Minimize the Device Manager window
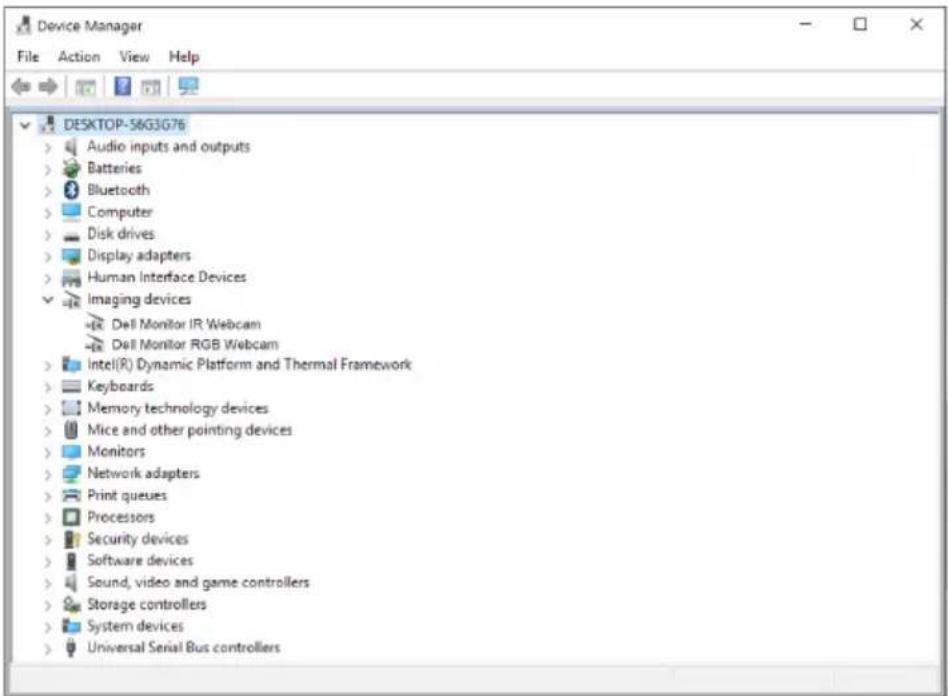This screenshot has height=696, width=948. (x=805, y=24)
